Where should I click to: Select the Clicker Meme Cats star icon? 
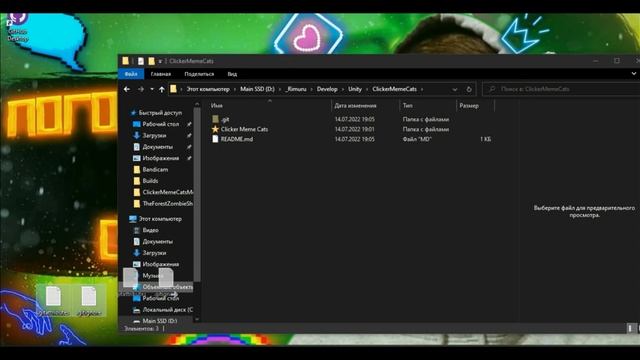[x=216, y=129]
